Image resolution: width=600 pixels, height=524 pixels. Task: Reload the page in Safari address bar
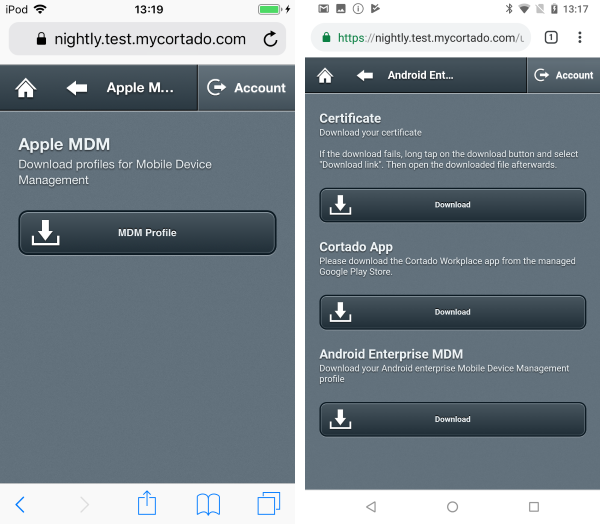pos(270,39)
